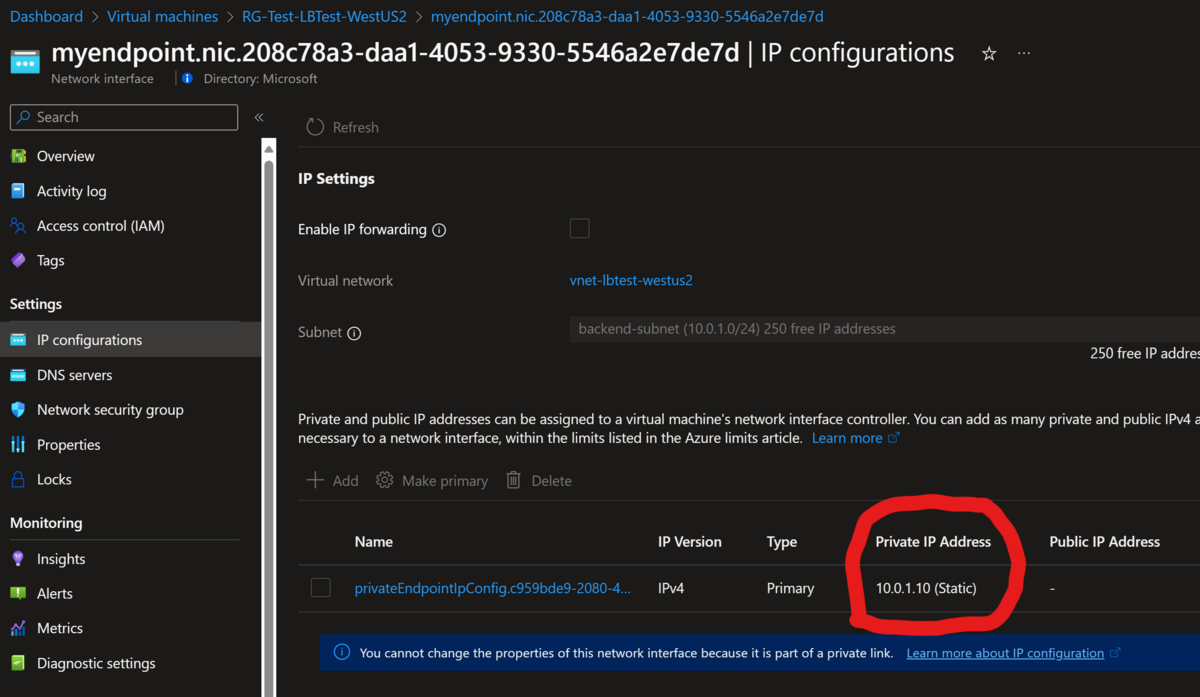Favorite this resource with the star icon
The width and height of the screenshot is (1200, 697).
[x=989, y=54]
